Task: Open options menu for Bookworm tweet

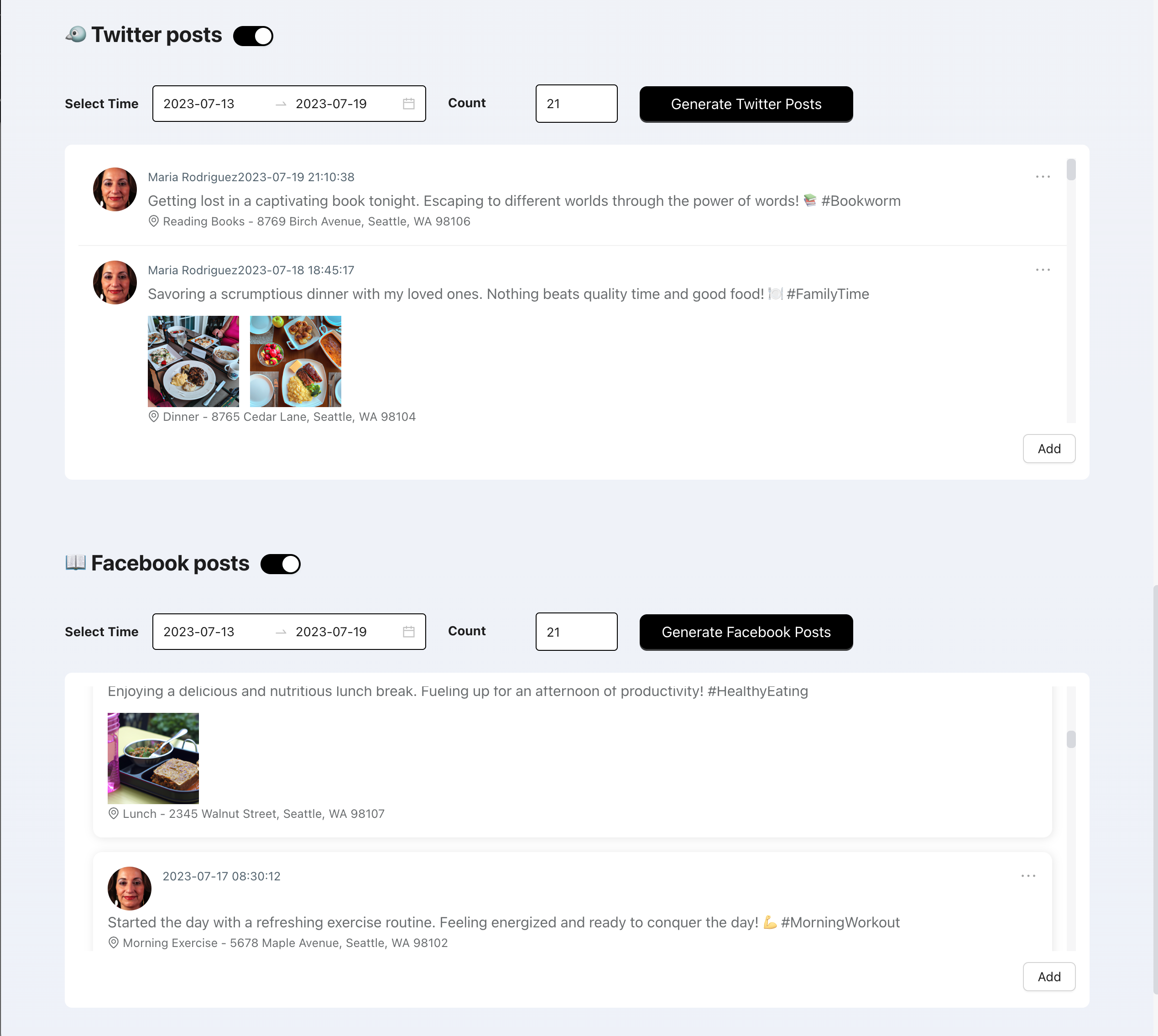Action: tap(1043, 177)
